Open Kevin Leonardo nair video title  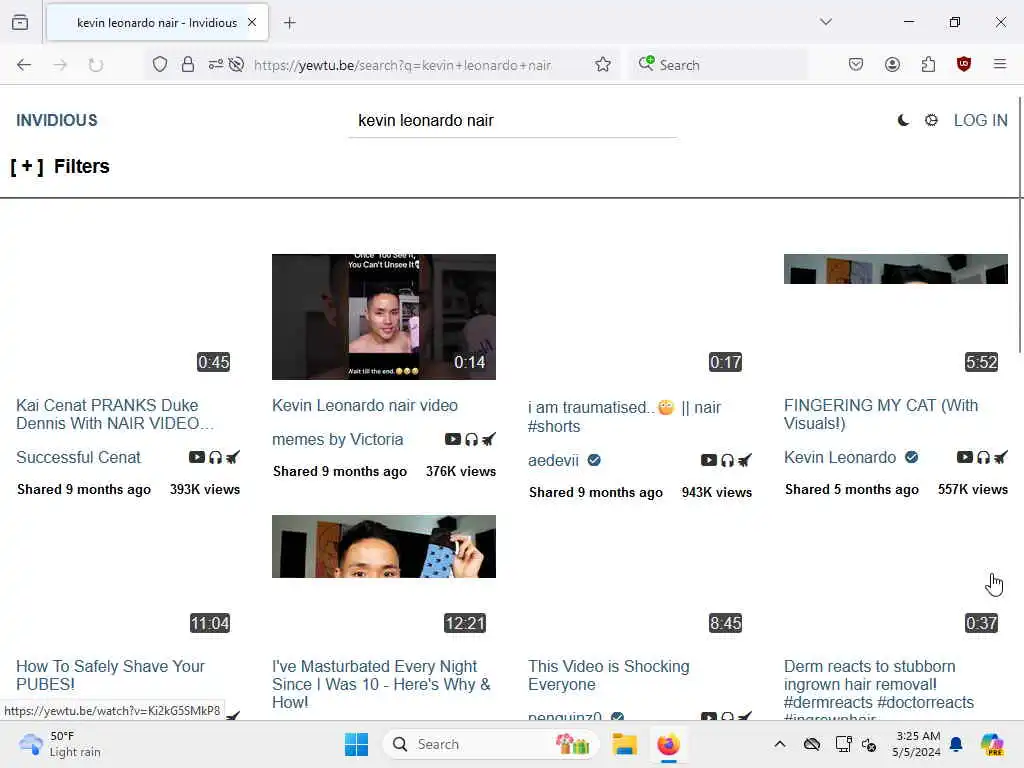click(365, 406)
